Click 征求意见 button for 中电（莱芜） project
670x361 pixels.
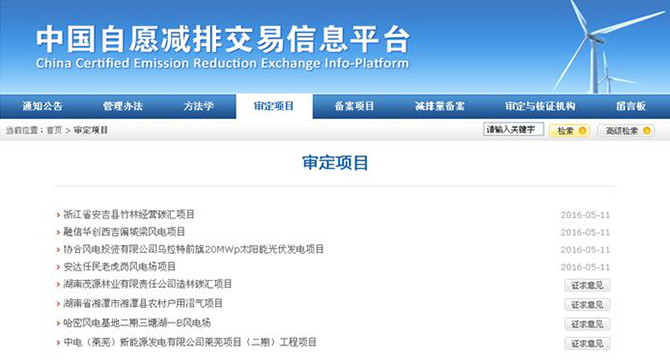coord(587,343)
